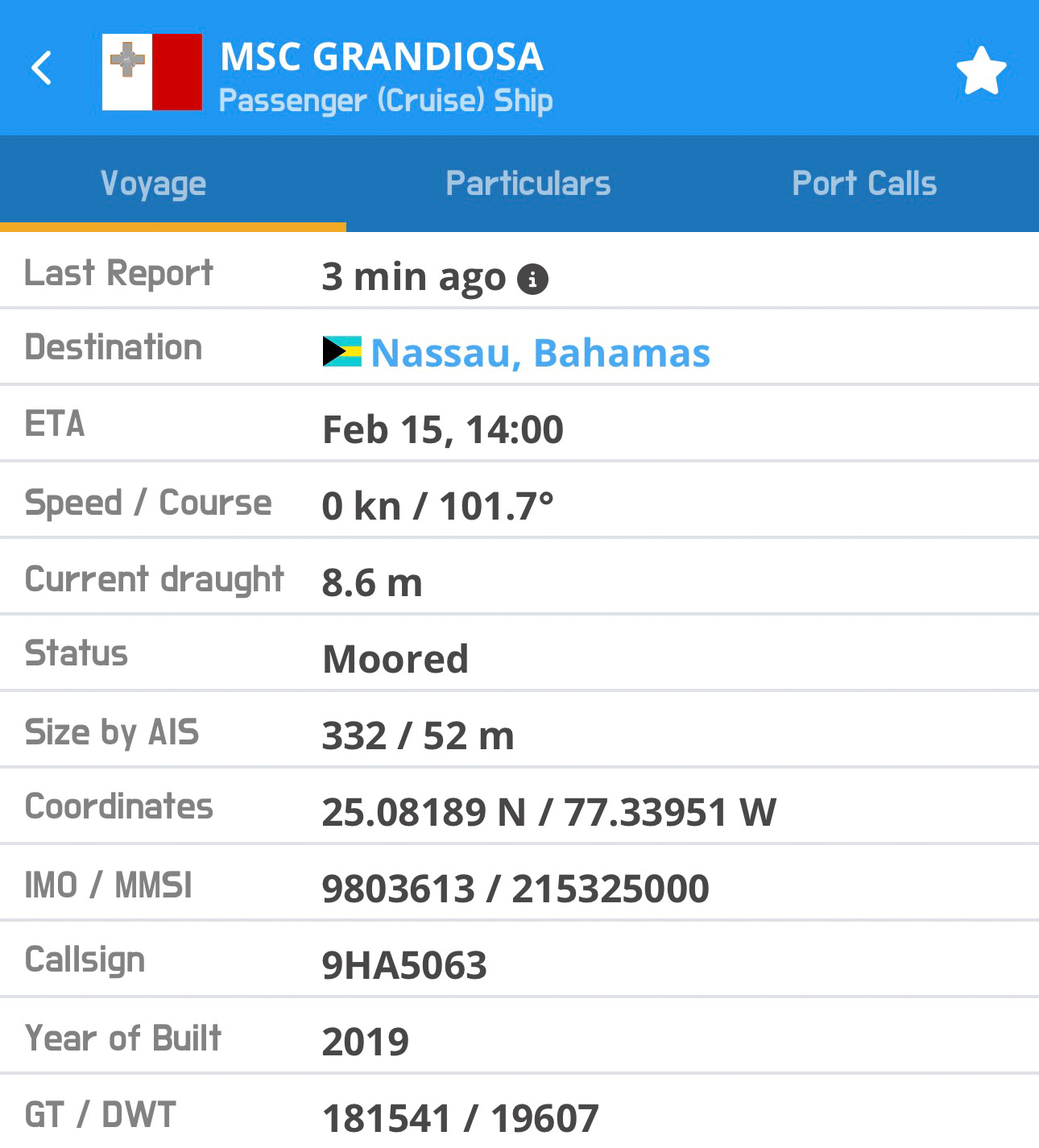
Task: Select the Voyage tab
Action: click(154, 184)
